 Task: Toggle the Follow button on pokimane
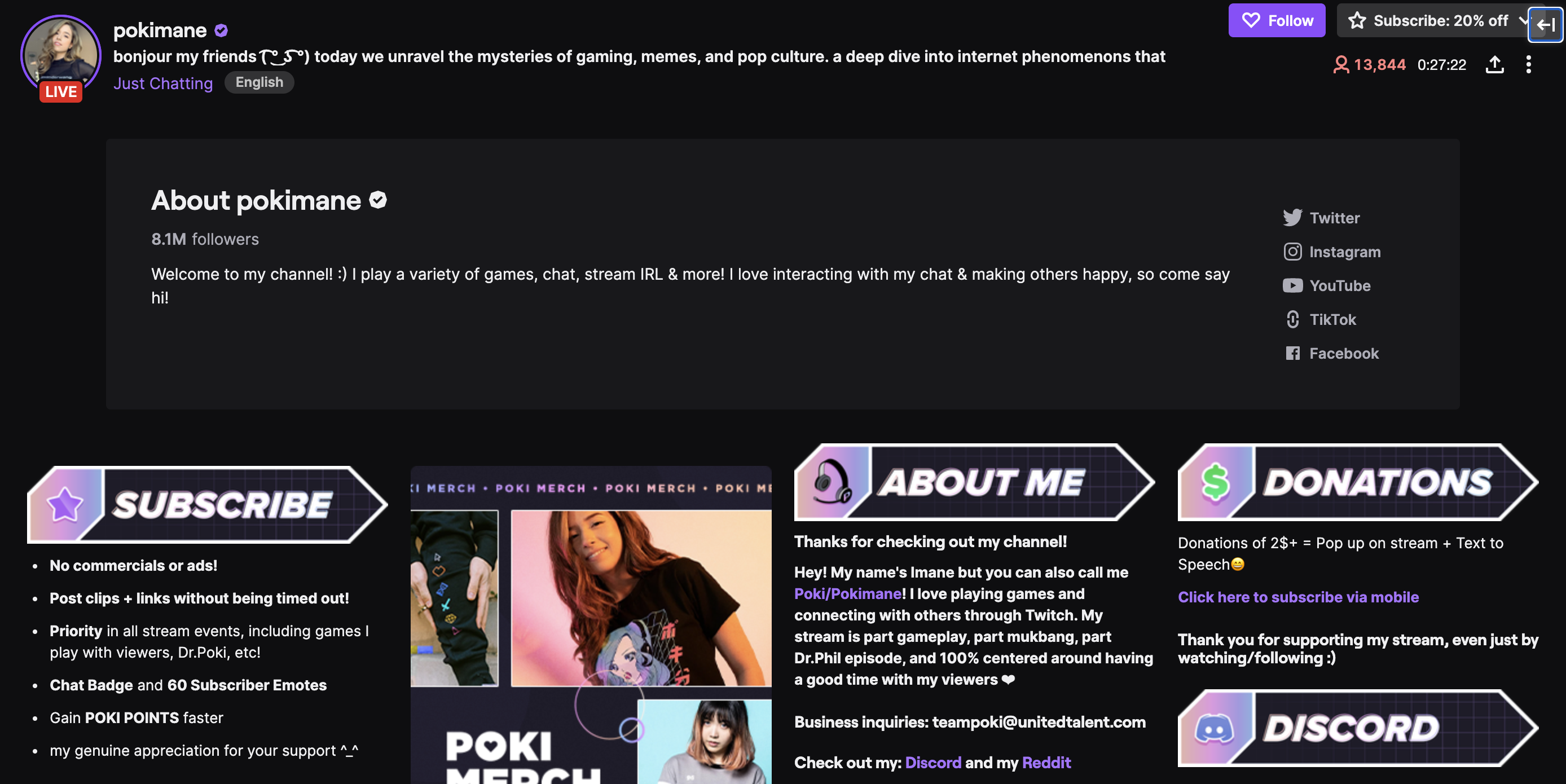coord(1277,20)
